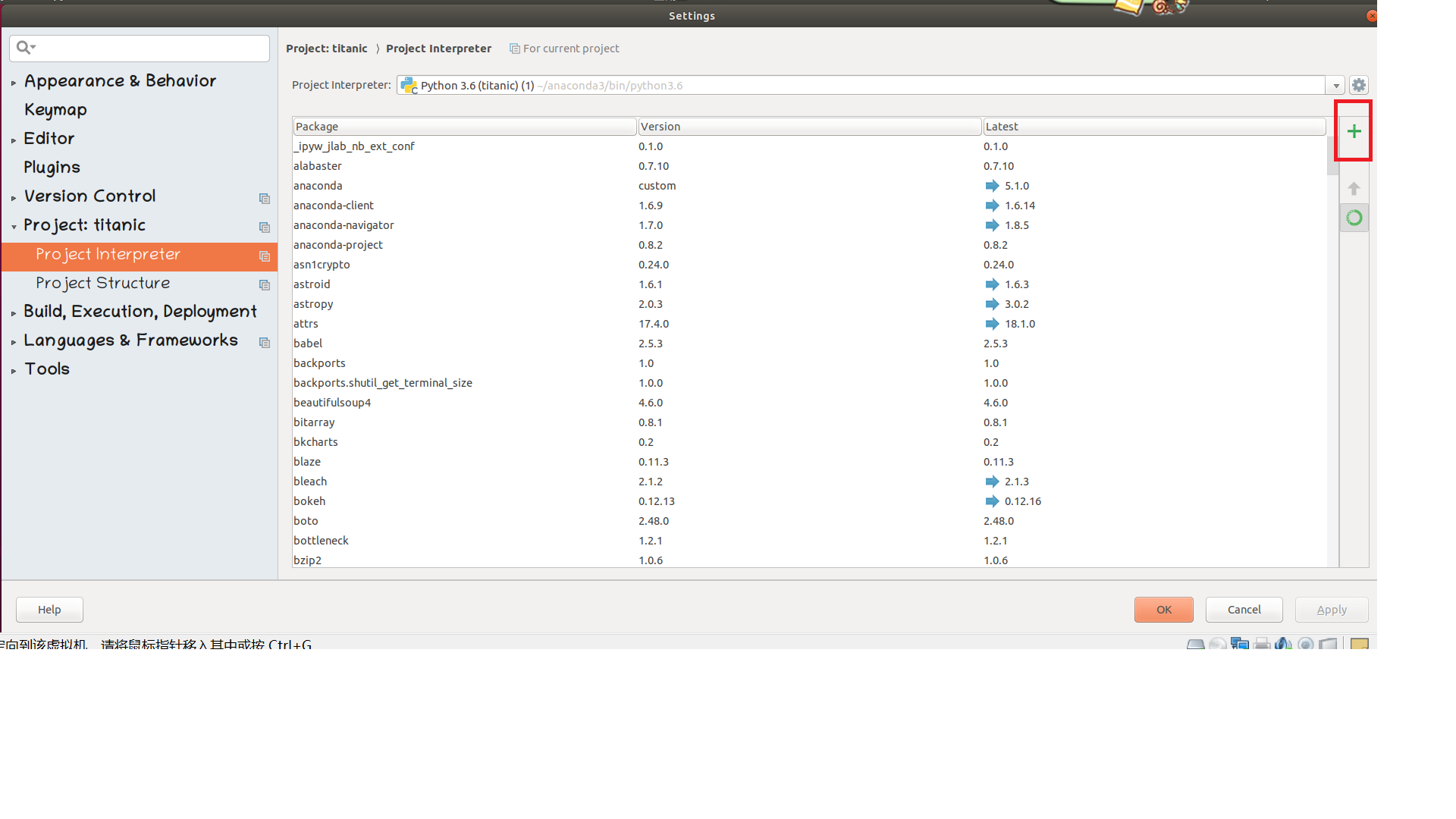Click the search magnifier icon in settings

24,48
